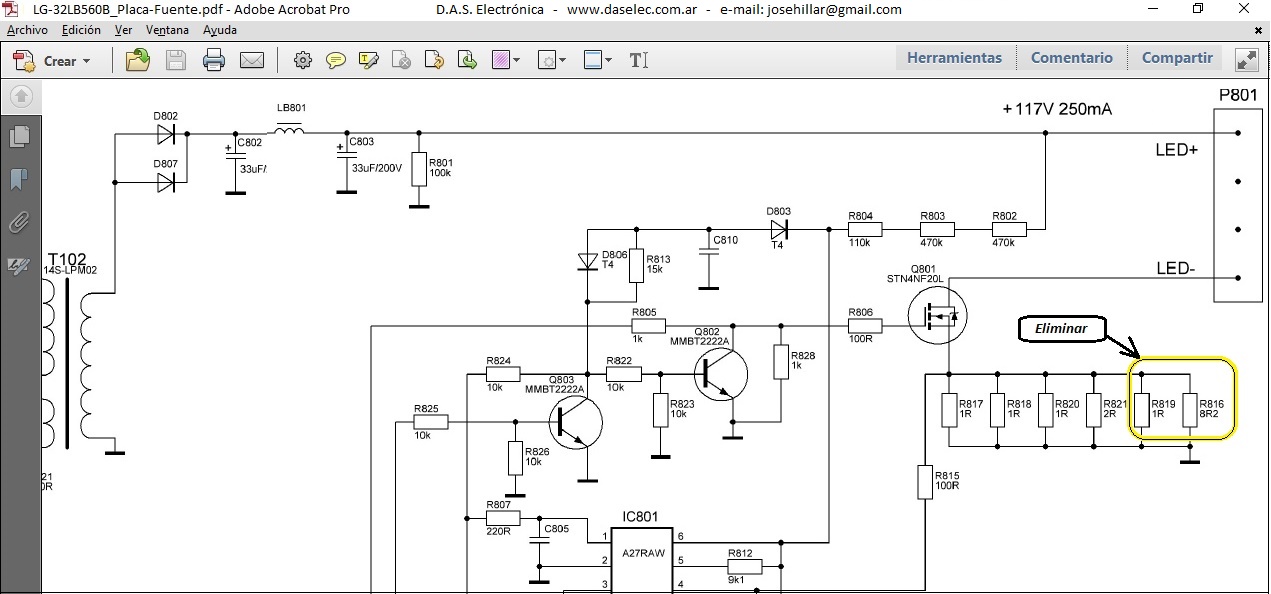Open the page display dropdown arrow
This screenshot has height=594, width=1271.
tap(610, 61)
